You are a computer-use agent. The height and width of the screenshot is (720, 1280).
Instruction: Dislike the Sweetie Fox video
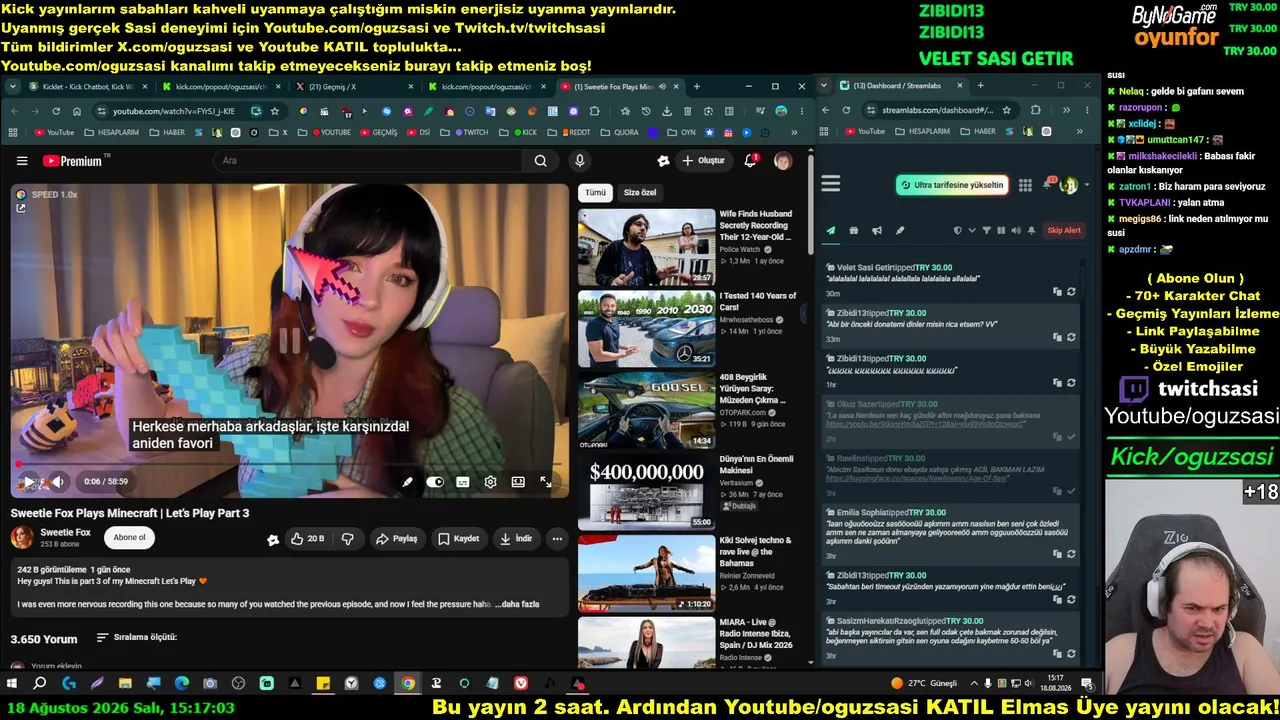point(348,539)
